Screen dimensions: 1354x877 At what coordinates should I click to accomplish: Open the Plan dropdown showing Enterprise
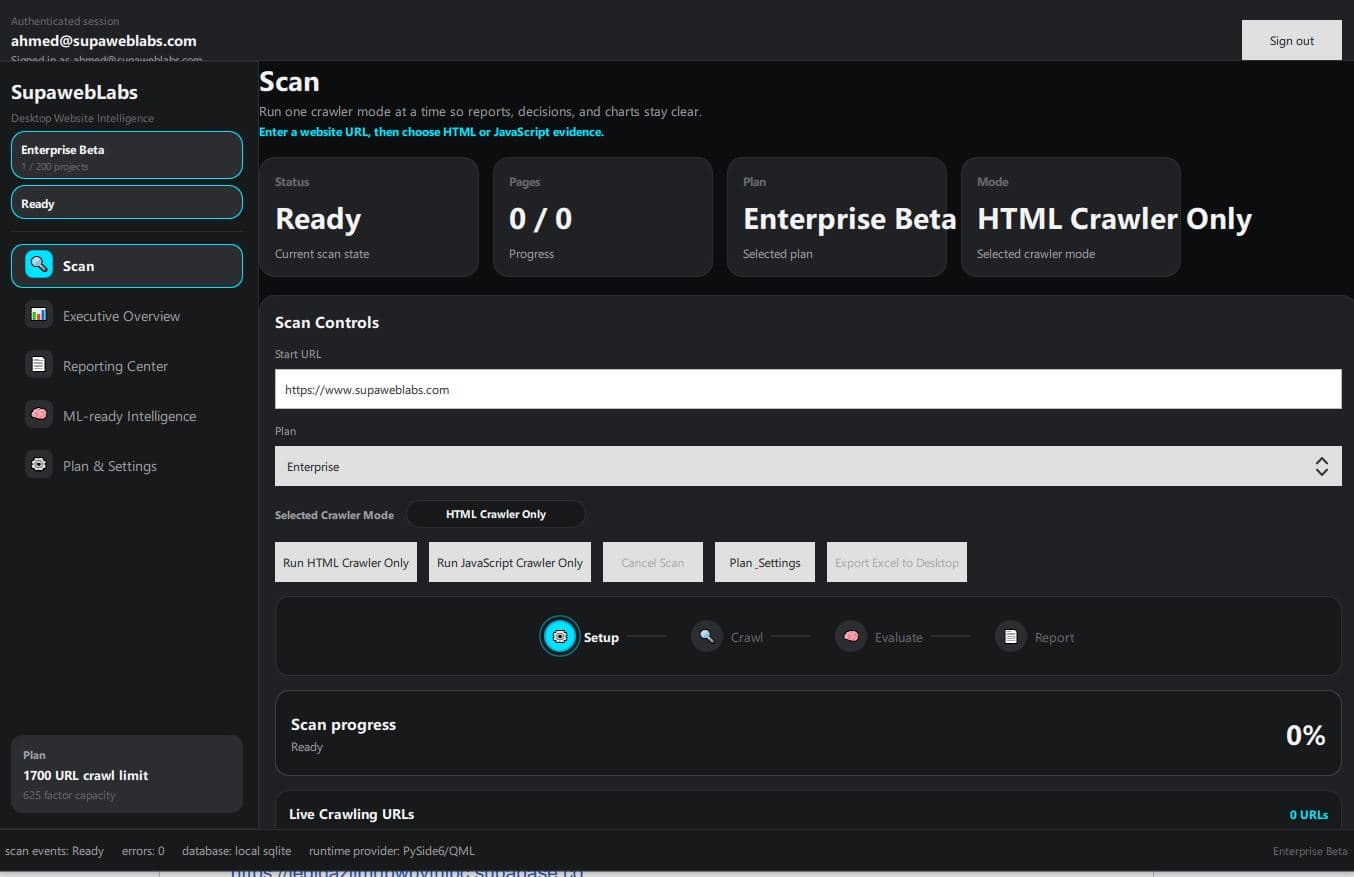[x=808, y=466]
